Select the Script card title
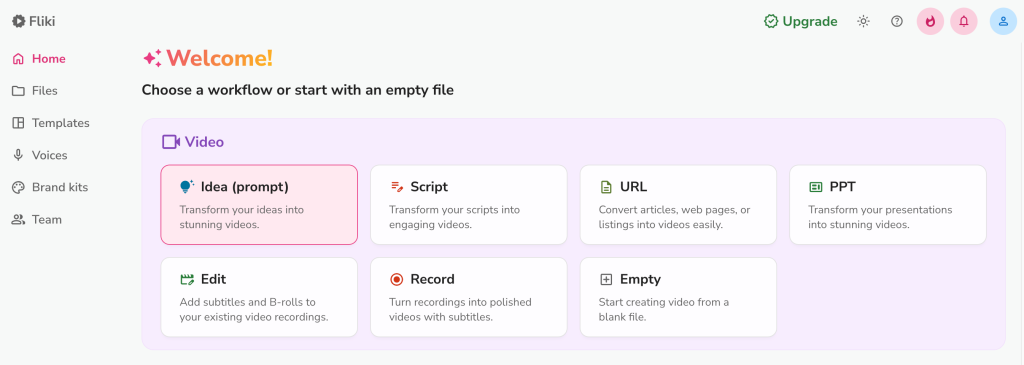The image size is (1024, 365). [429, 187]
